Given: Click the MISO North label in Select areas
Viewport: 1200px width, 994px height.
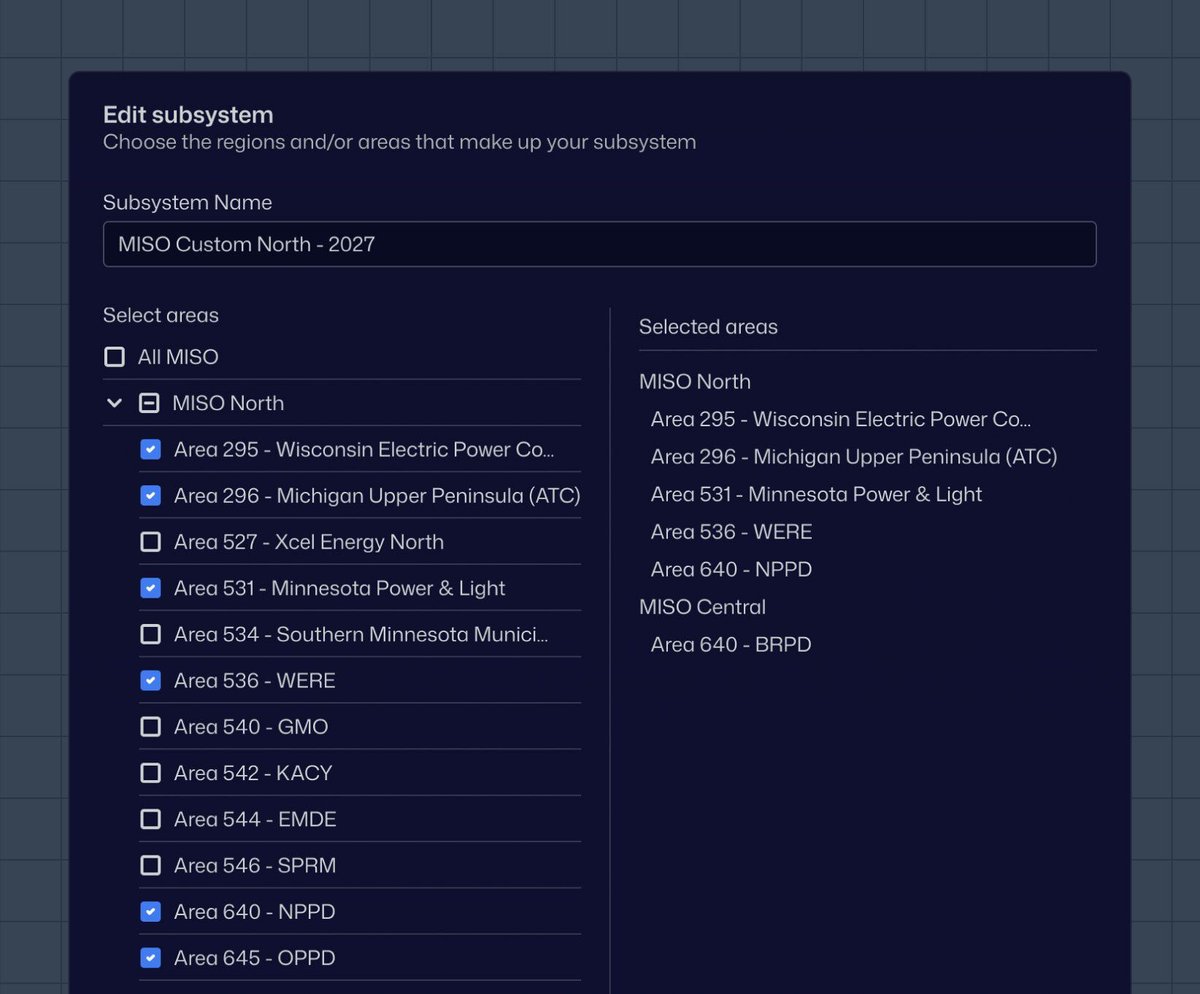Looking at the screenshot, I should coord(228,403).
